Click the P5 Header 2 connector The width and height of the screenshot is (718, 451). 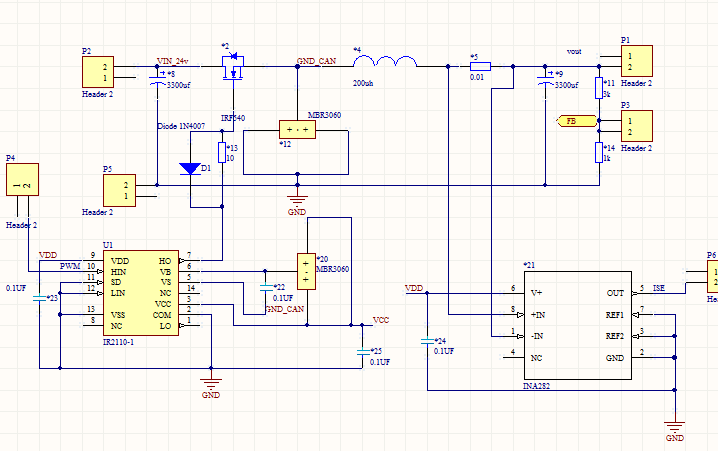(x=120, y=190)
